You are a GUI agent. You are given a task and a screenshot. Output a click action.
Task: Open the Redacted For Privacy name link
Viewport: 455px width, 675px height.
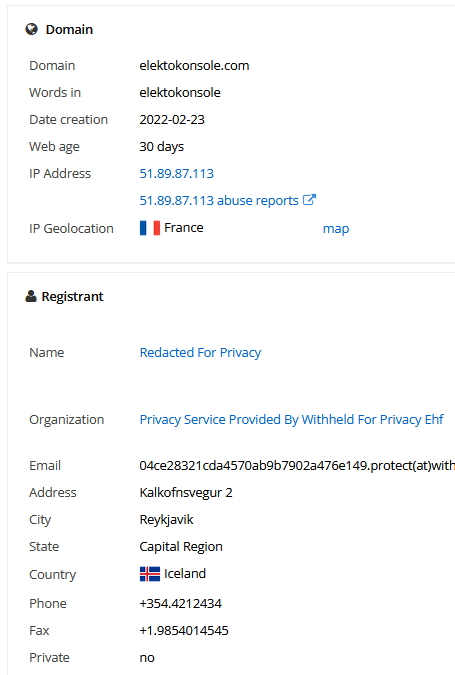tap(200, 353)
